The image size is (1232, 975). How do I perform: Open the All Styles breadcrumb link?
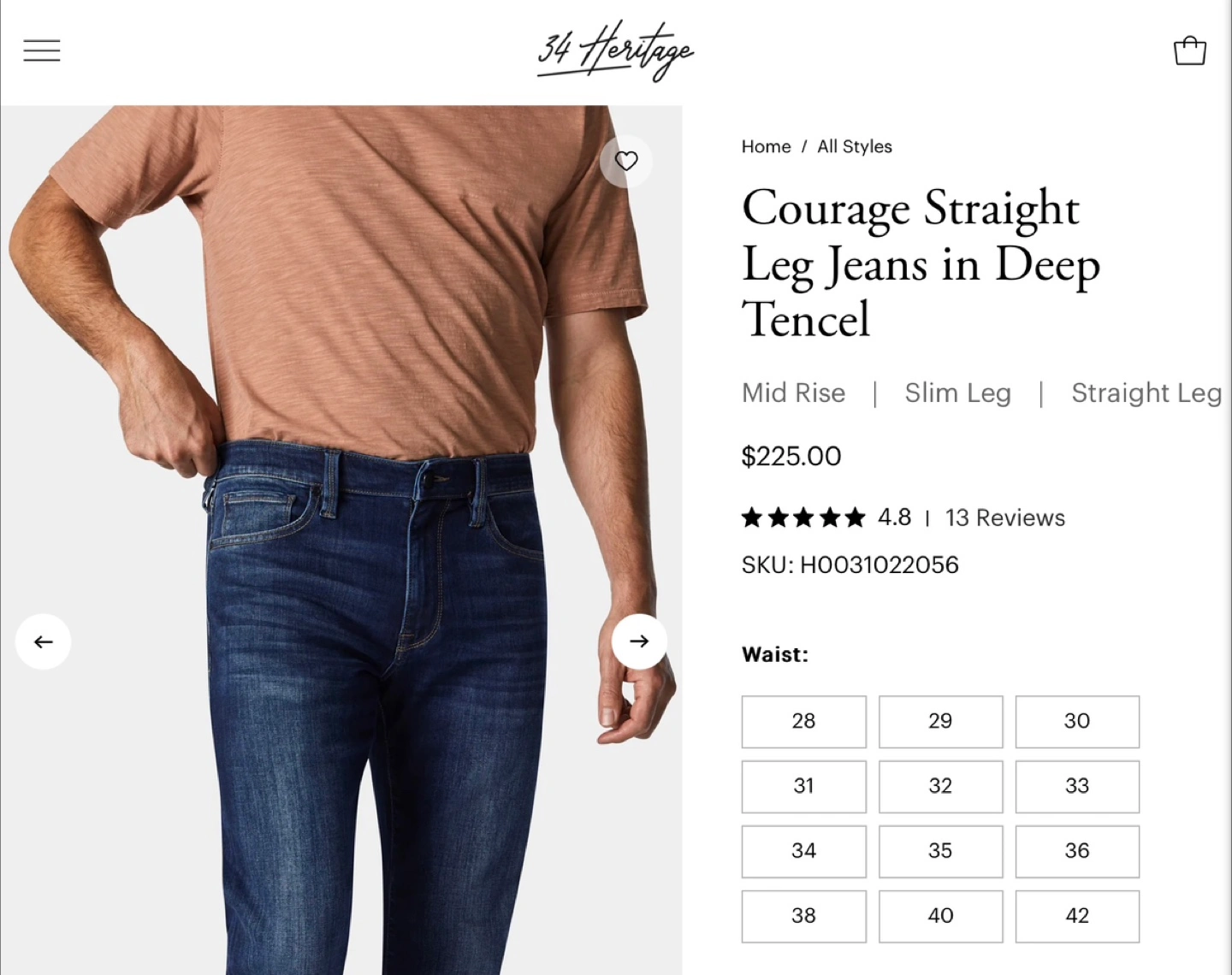pos(855,146)
